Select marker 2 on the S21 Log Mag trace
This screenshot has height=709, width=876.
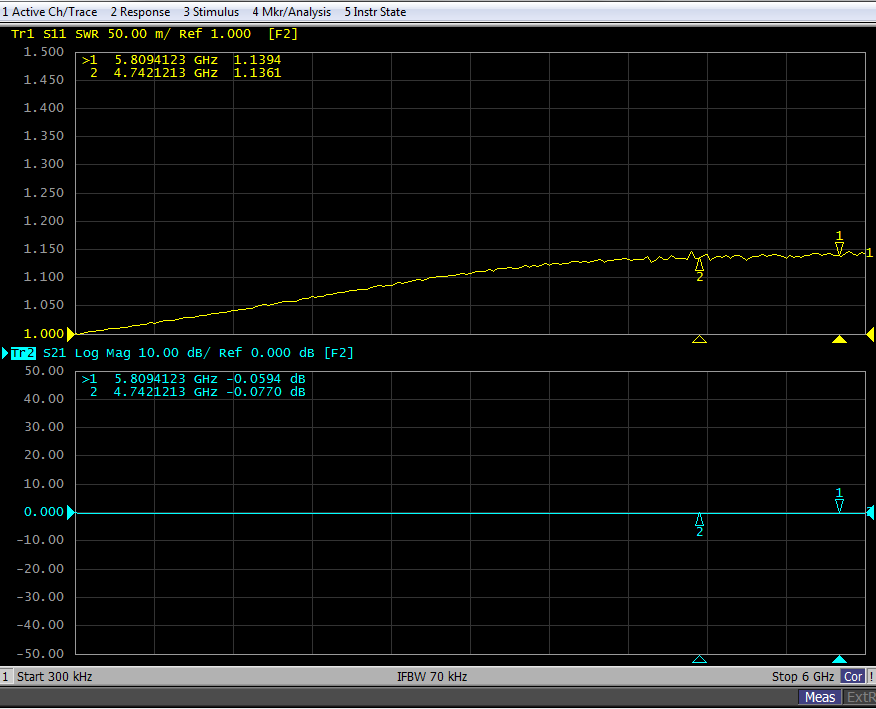[699, 520]
